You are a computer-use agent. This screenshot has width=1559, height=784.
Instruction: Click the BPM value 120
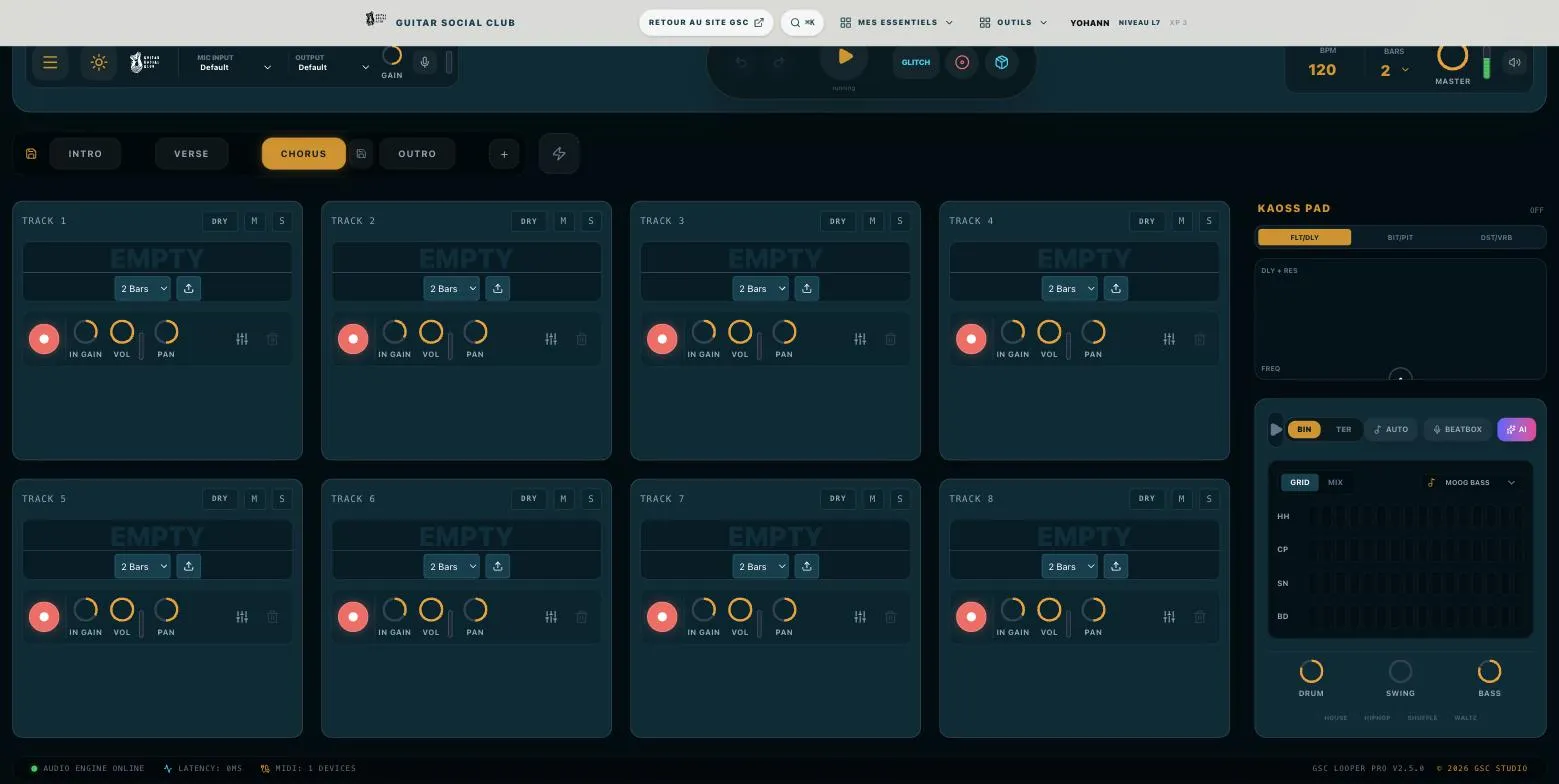point(1322,70)
